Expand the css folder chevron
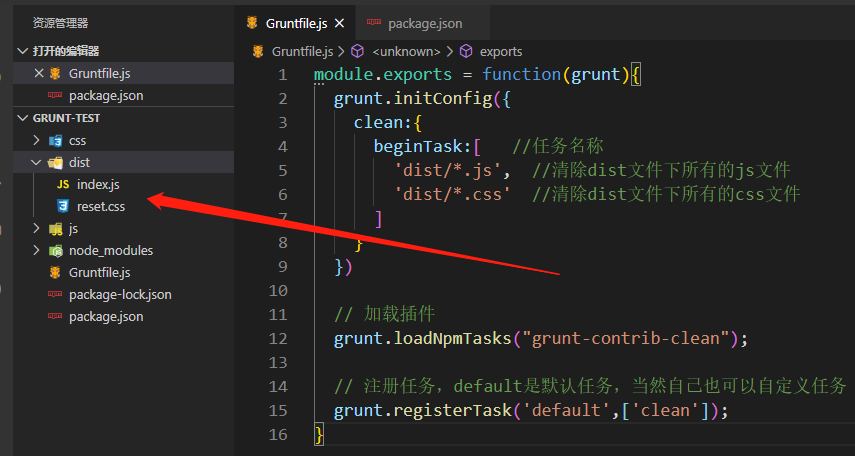 coord(37,140)
